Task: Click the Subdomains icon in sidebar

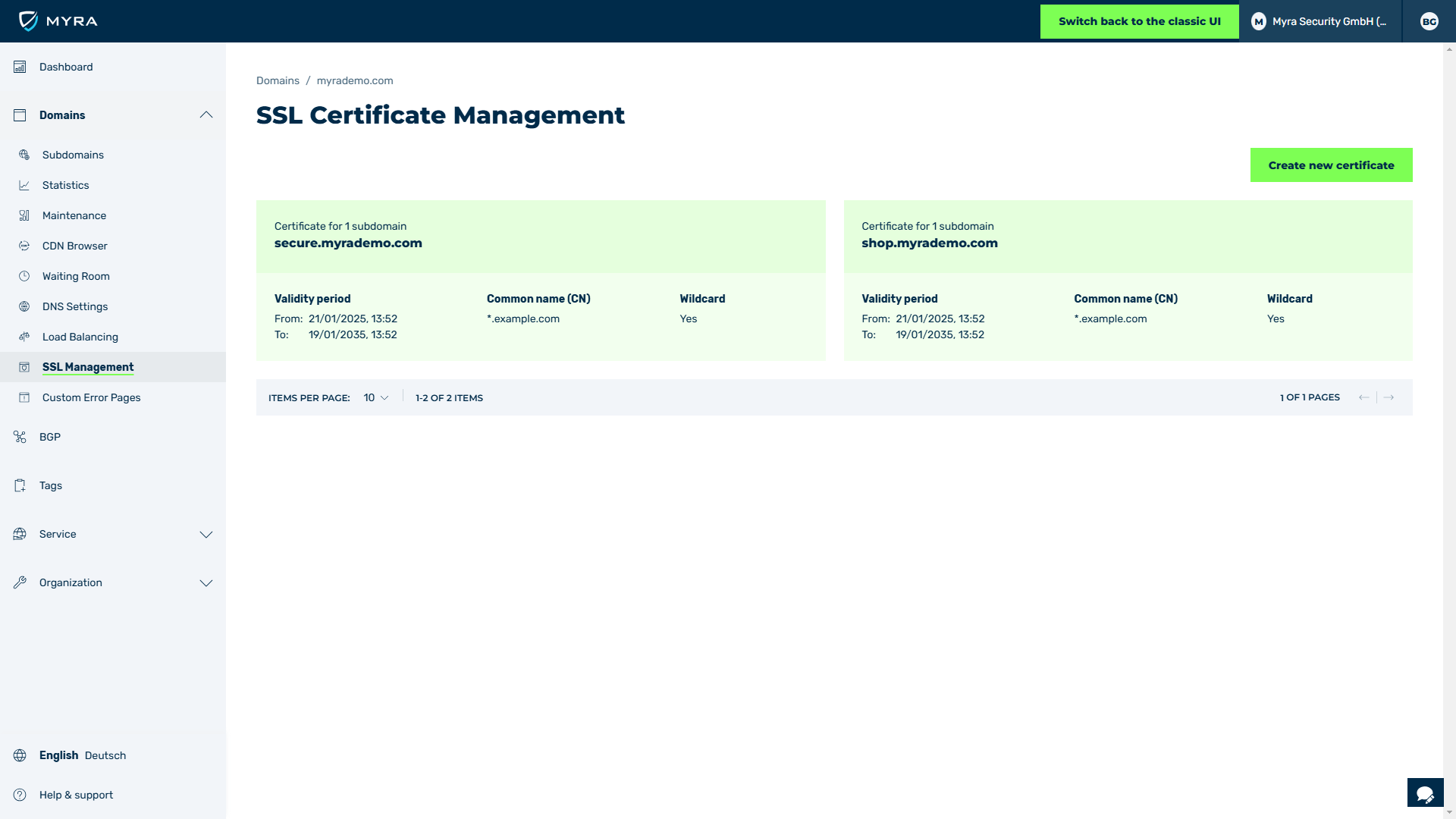Action: click(x=26, y=155)
